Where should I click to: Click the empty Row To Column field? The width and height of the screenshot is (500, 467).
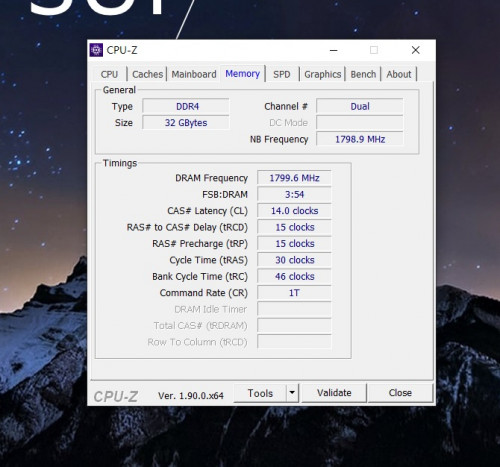coord(294,342)
